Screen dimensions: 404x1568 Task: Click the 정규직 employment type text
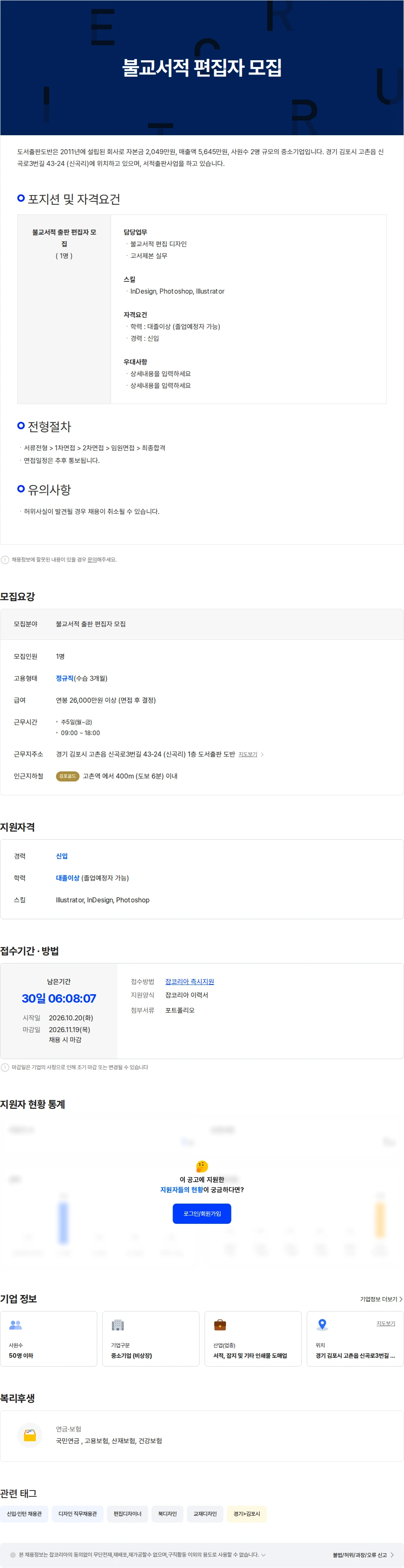[64, 678]
